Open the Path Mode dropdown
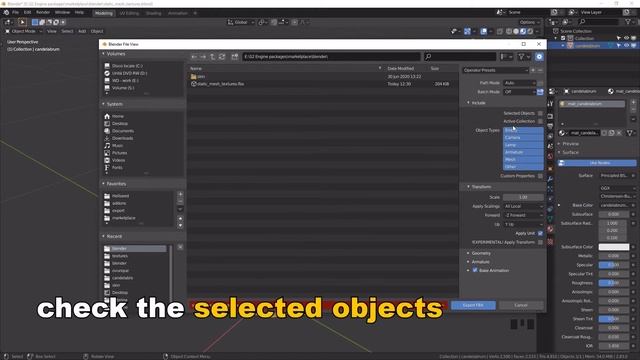640x360 pixels. click(519, 83)
